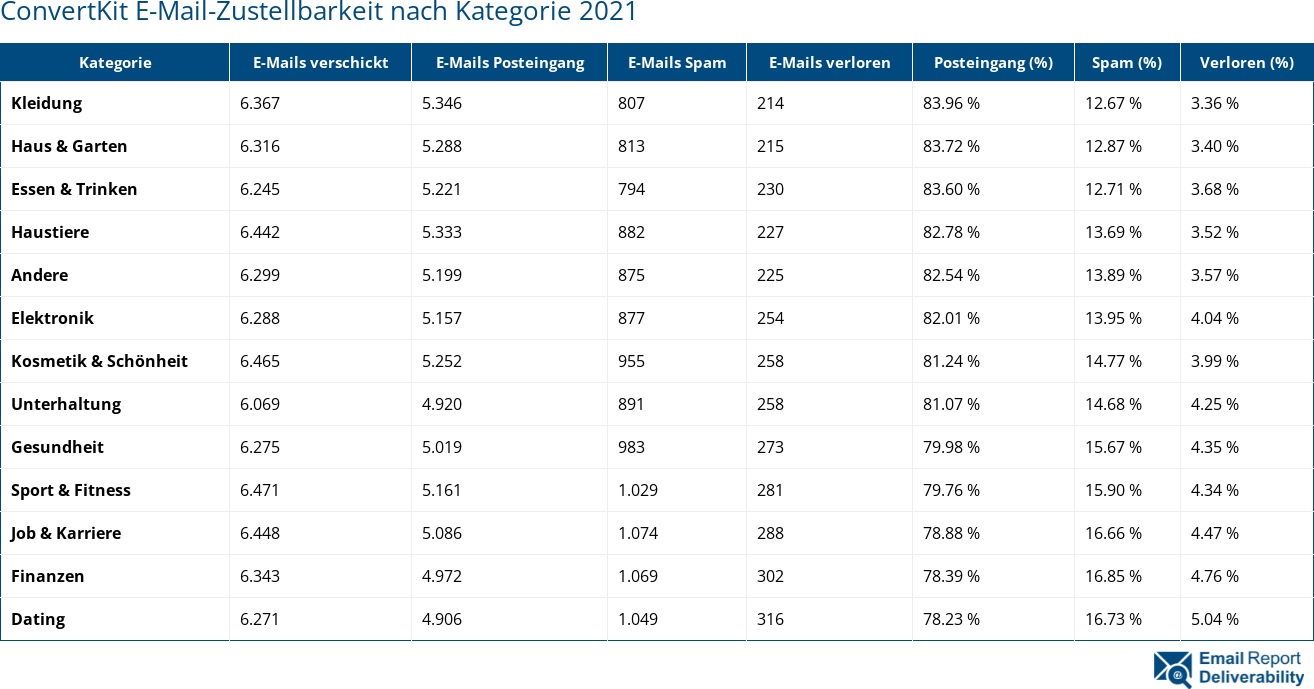This screenshot has width=1314, height=689.
Task: Click the 794 spam value
Action: click(631, 189)
